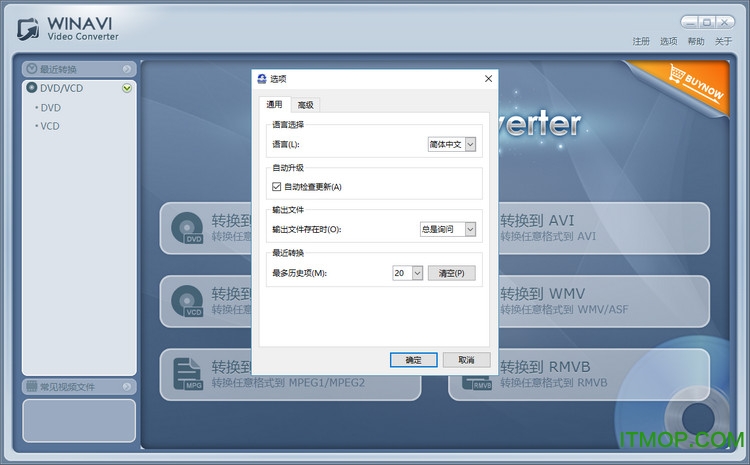
Task: Click the MPG file icon on convert tile
Action: [x=187, y=374]
